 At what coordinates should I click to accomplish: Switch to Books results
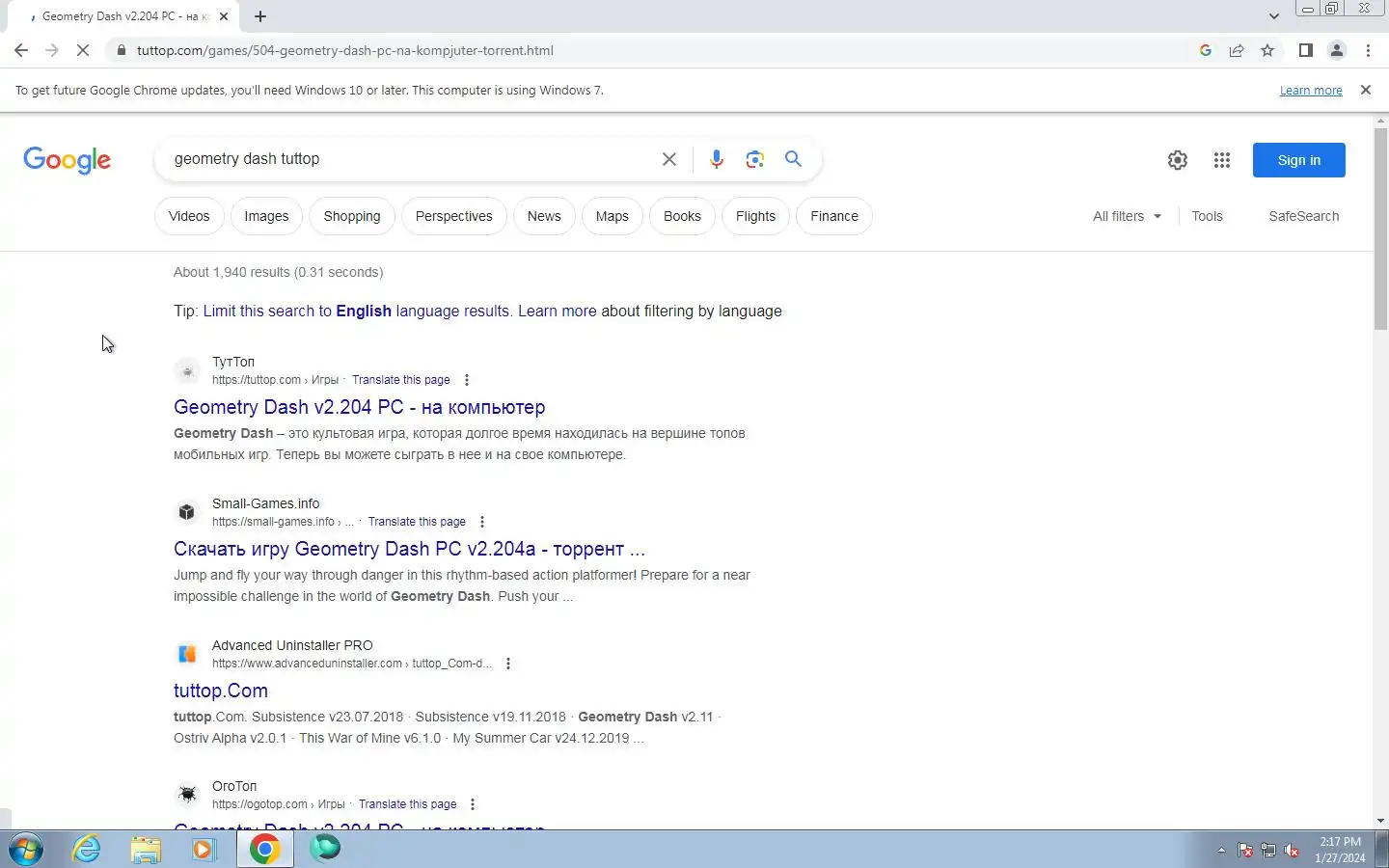[x=682, y=216]
